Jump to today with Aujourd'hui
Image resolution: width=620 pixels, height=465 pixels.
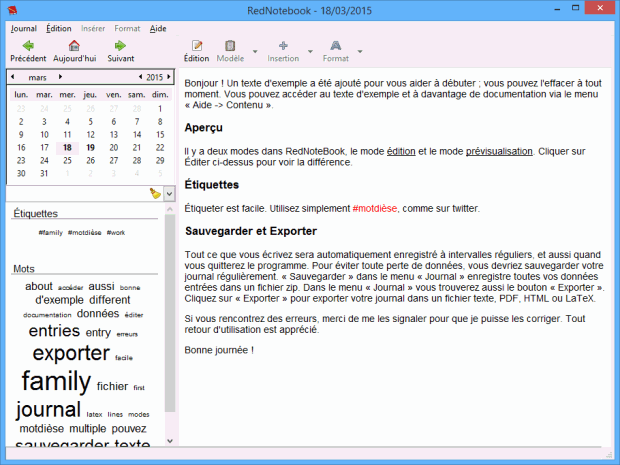tap(74, 51)
